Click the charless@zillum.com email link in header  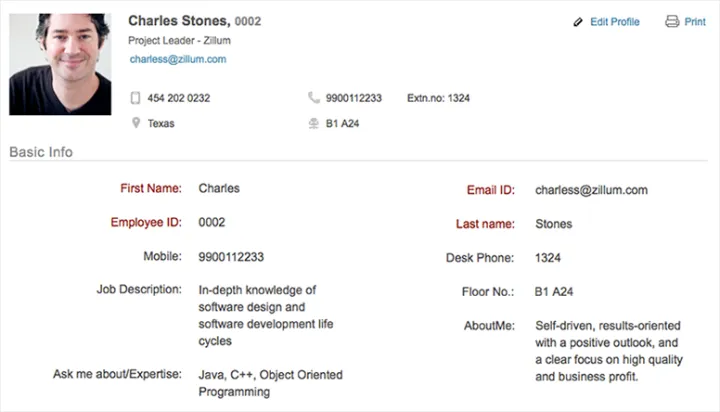[177, 59]
